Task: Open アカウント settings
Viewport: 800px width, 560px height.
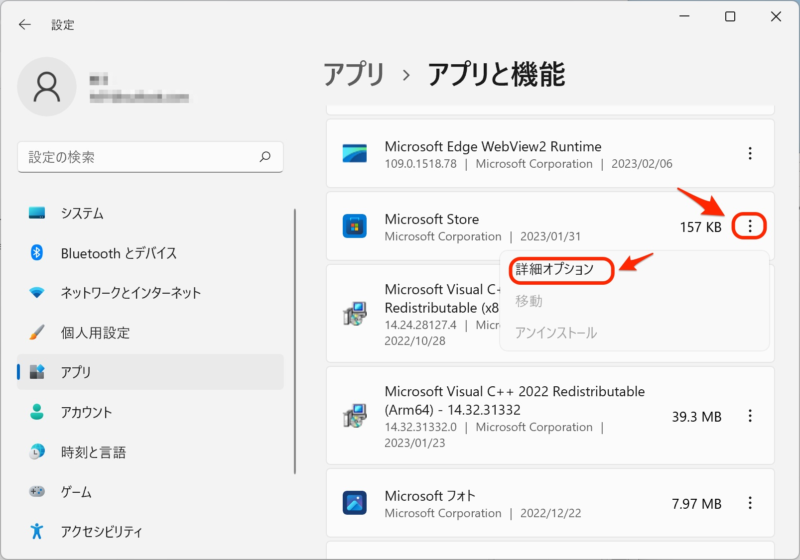Action: point(150,412)
